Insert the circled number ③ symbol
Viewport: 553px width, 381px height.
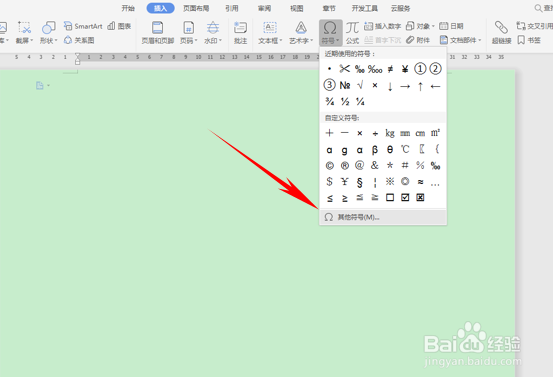pos(329,85)
